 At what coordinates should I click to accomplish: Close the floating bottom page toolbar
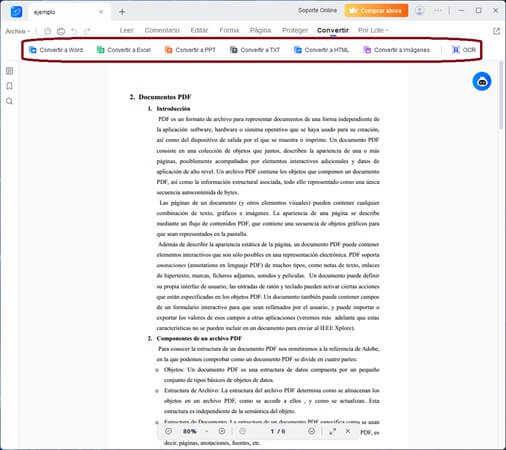point(348,431)
